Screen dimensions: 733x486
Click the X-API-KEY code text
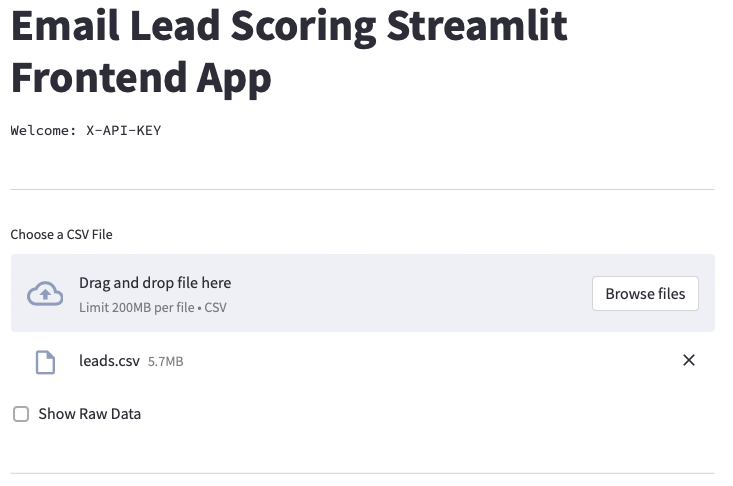coord(124,130)
